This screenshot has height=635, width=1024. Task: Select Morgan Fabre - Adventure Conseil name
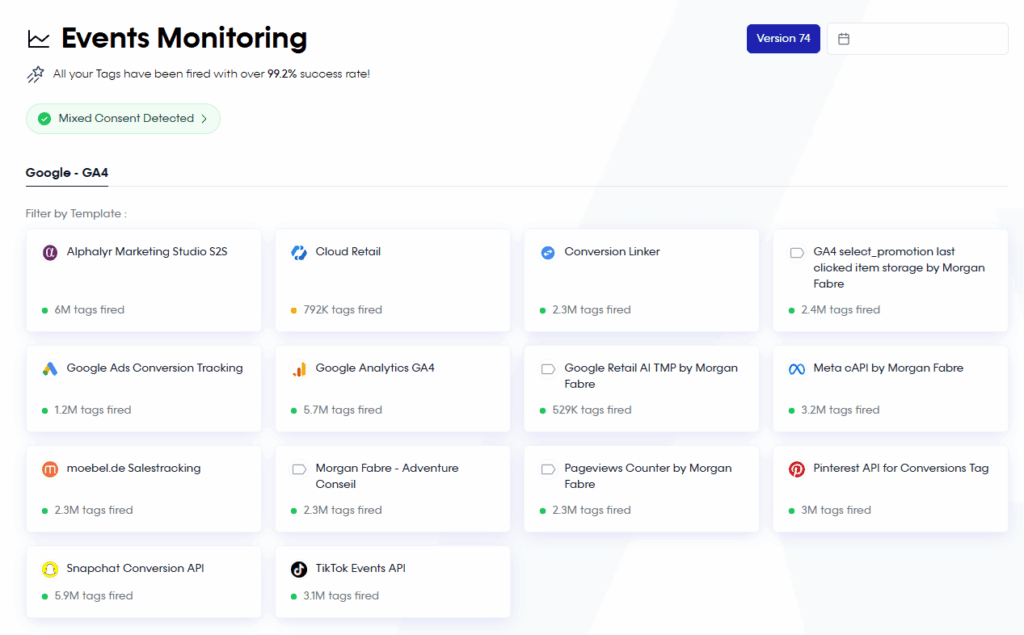click(x=387, y=476)
